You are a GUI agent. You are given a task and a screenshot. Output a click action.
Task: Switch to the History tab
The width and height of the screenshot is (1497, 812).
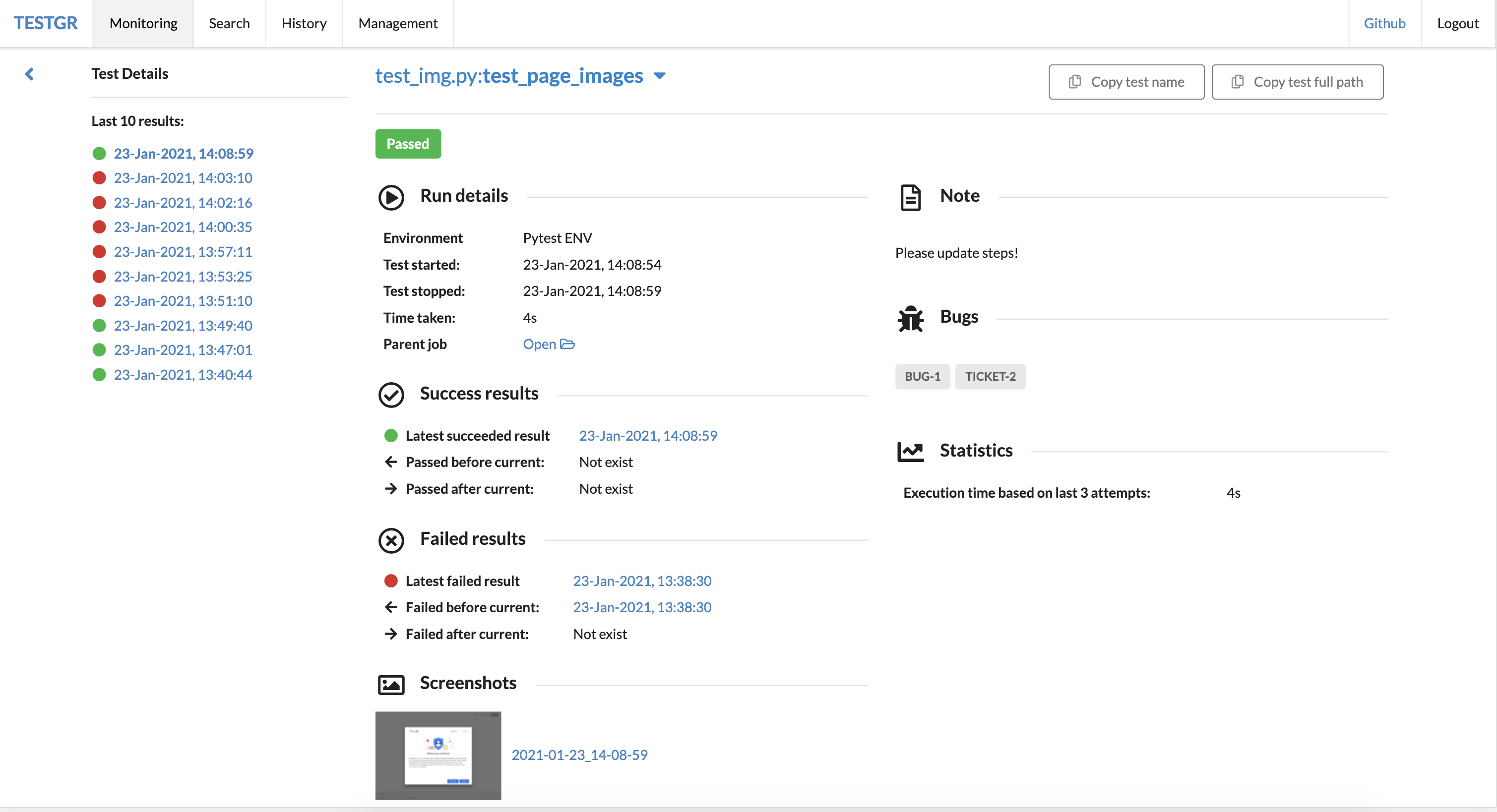[x=304, y=23]
